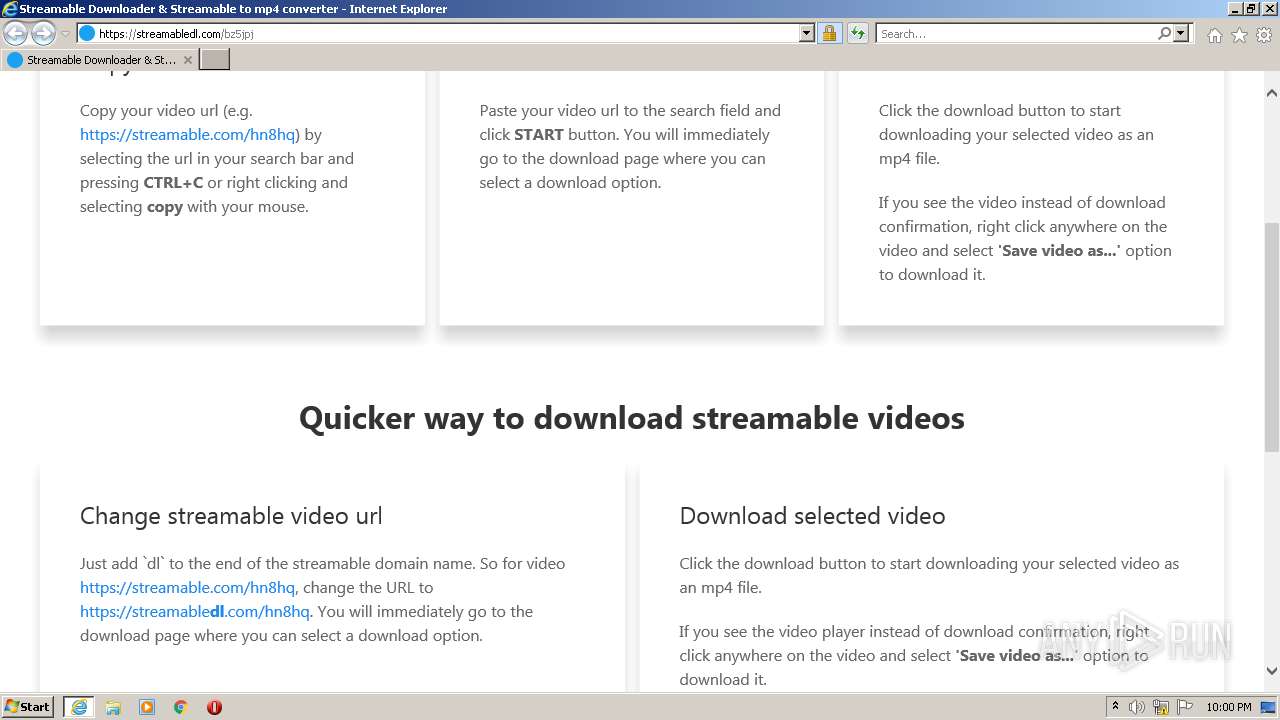Expand the address bar autocomplete dropdown

coord(807,33)
